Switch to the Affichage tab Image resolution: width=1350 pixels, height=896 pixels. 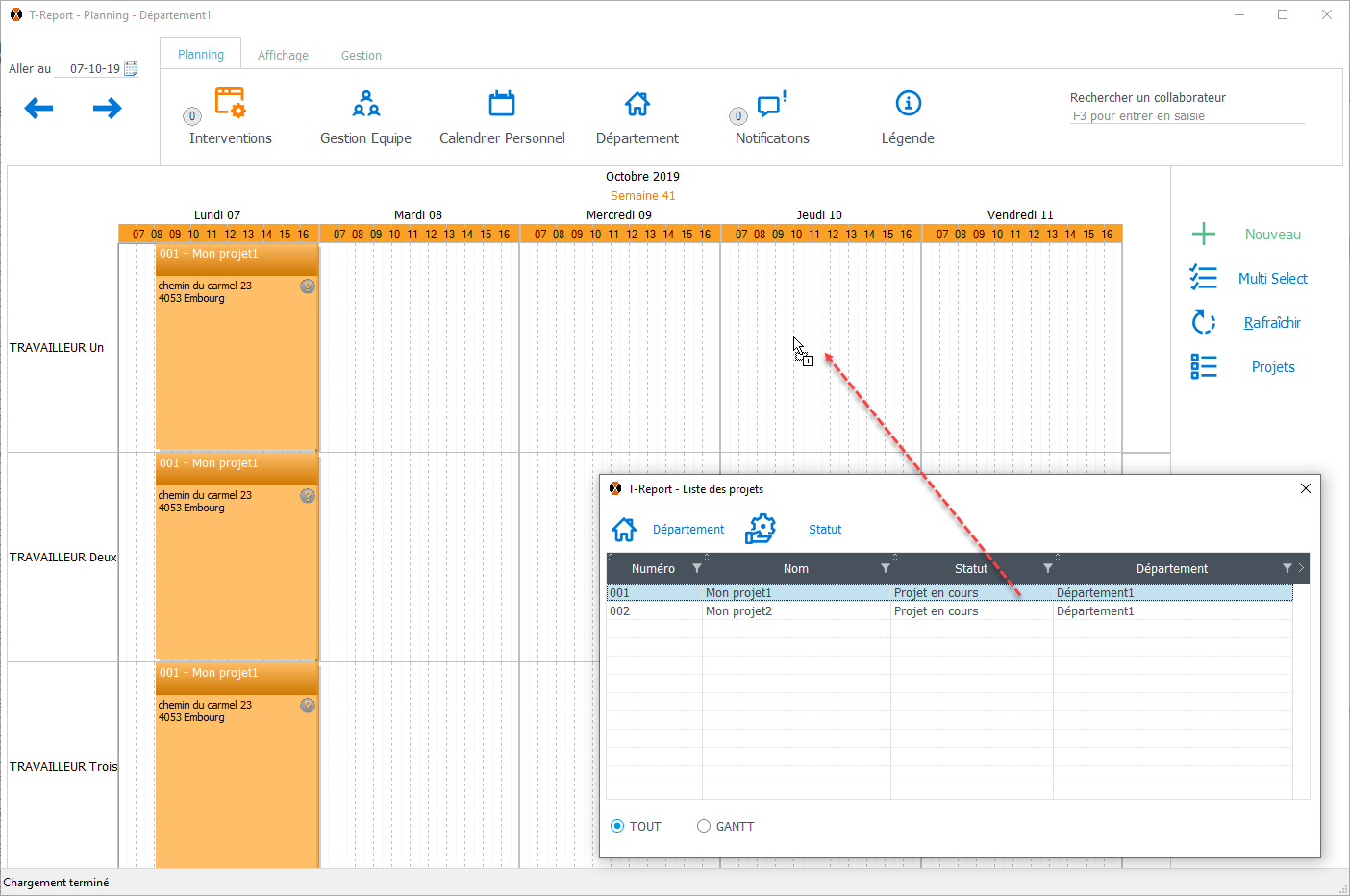coord(283,56)
